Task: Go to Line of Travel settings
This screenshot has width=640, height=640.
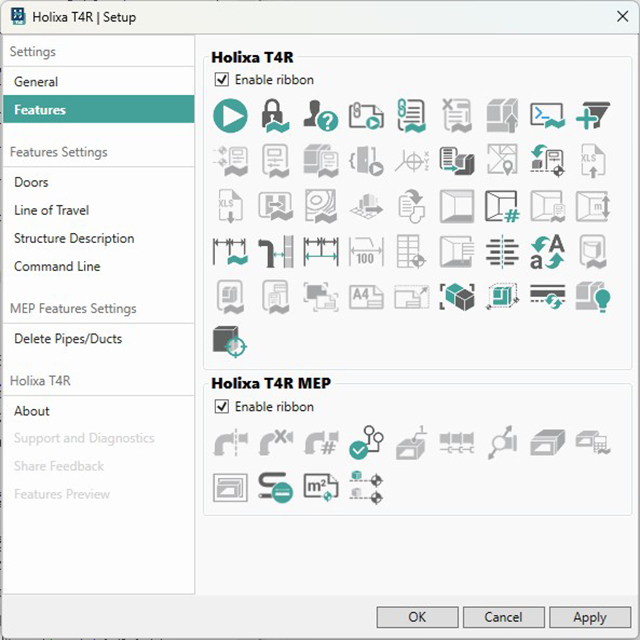Action: (x=99, y=210)
